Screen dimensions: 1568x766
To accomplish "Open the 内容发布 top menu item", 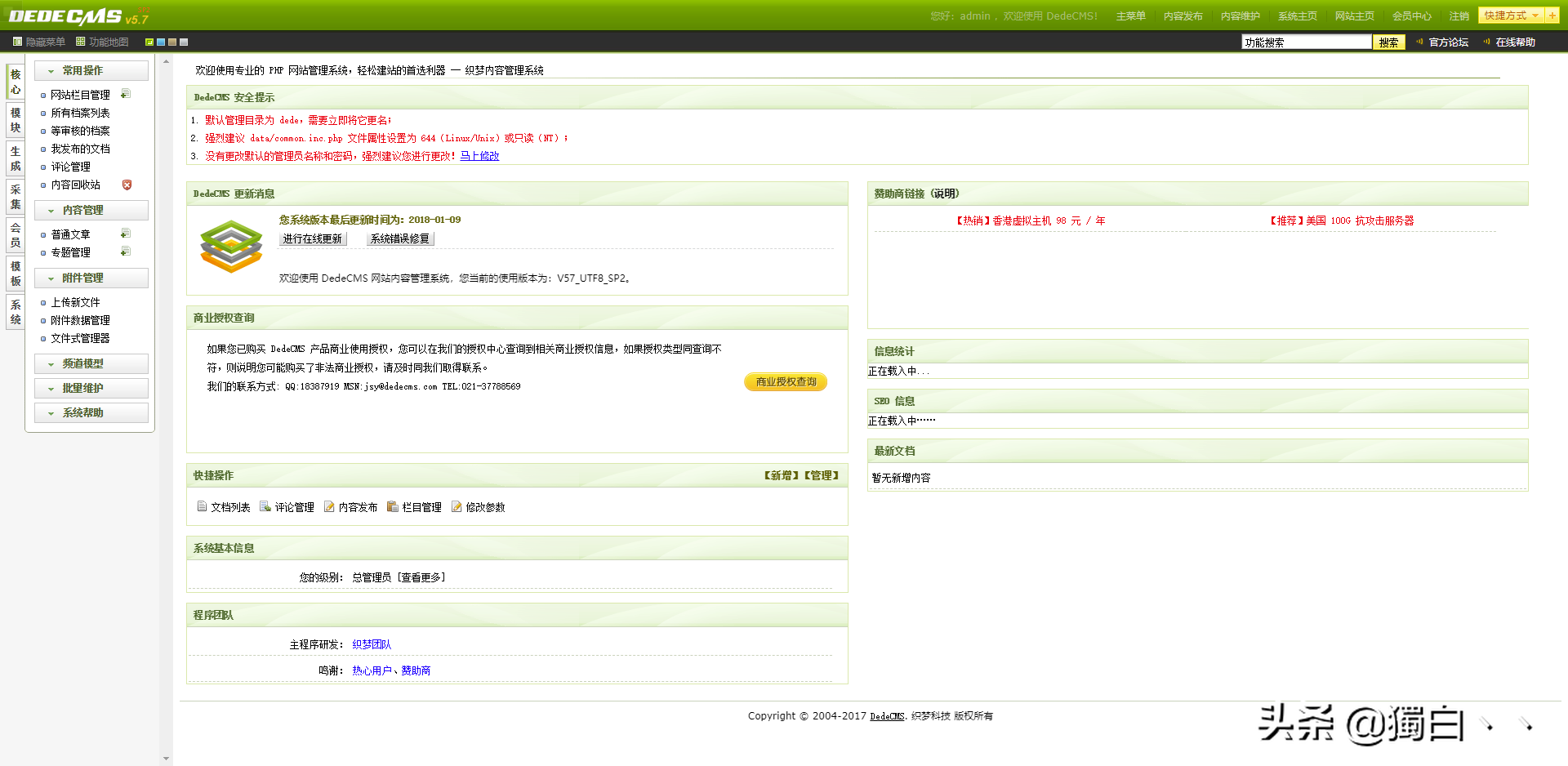I will pos(1183,16).
